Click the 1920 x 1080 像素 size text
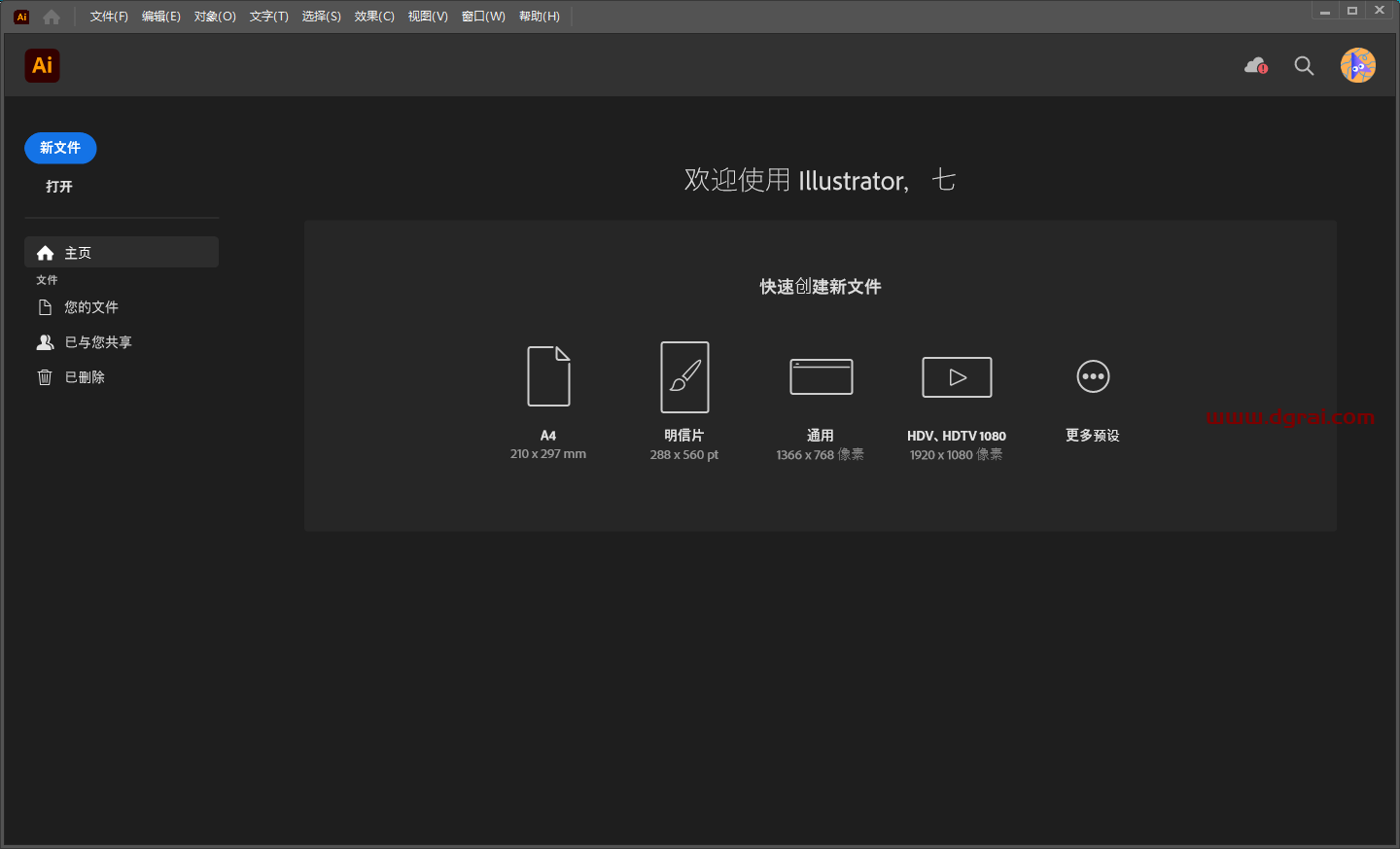This screenshot has width=1400, height=849. [957, 455]
